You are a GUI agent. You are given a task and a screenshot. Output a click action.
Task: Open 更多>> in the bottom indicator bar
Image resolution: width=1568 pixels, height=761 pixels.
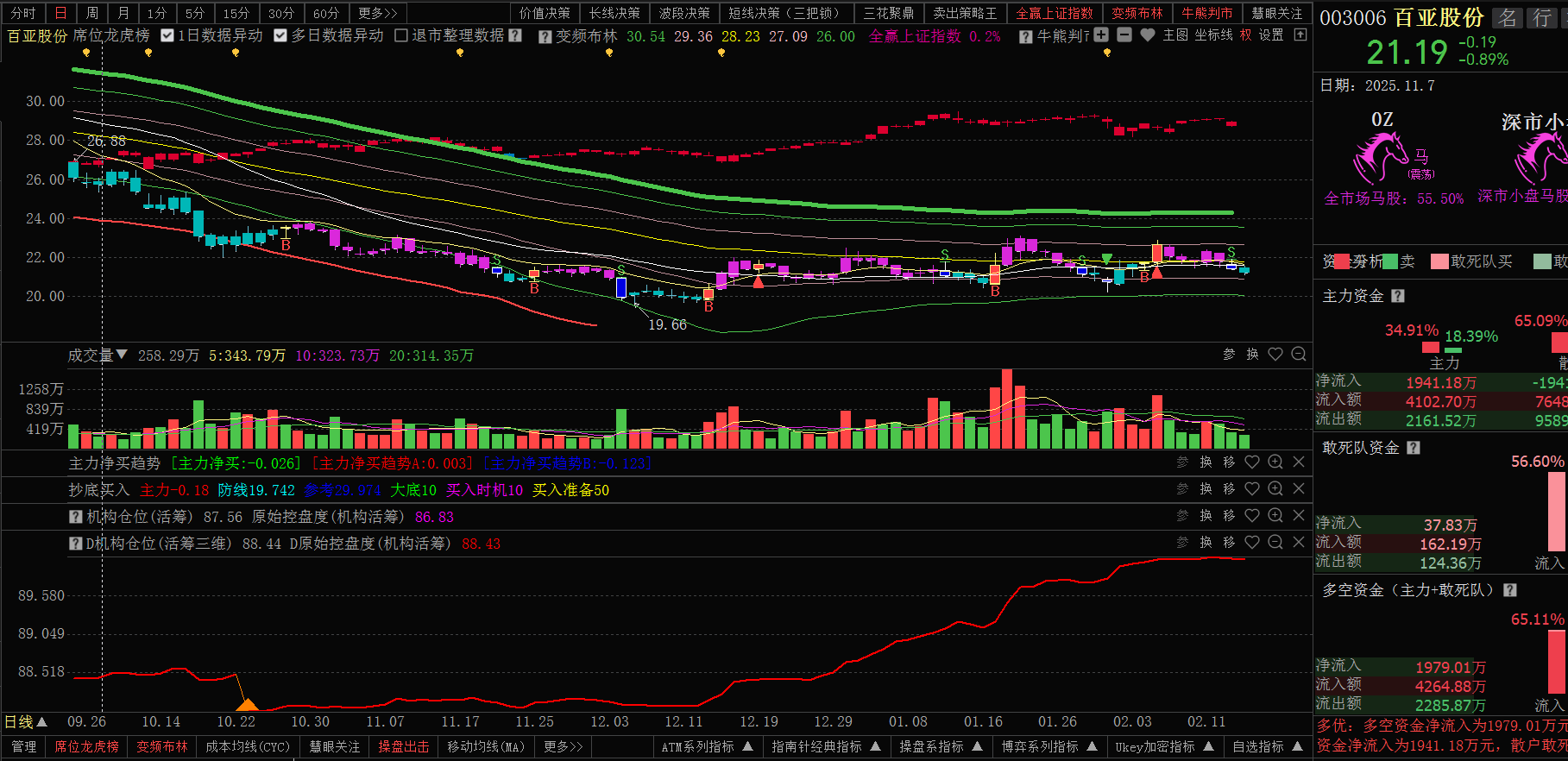pos(564,746)
